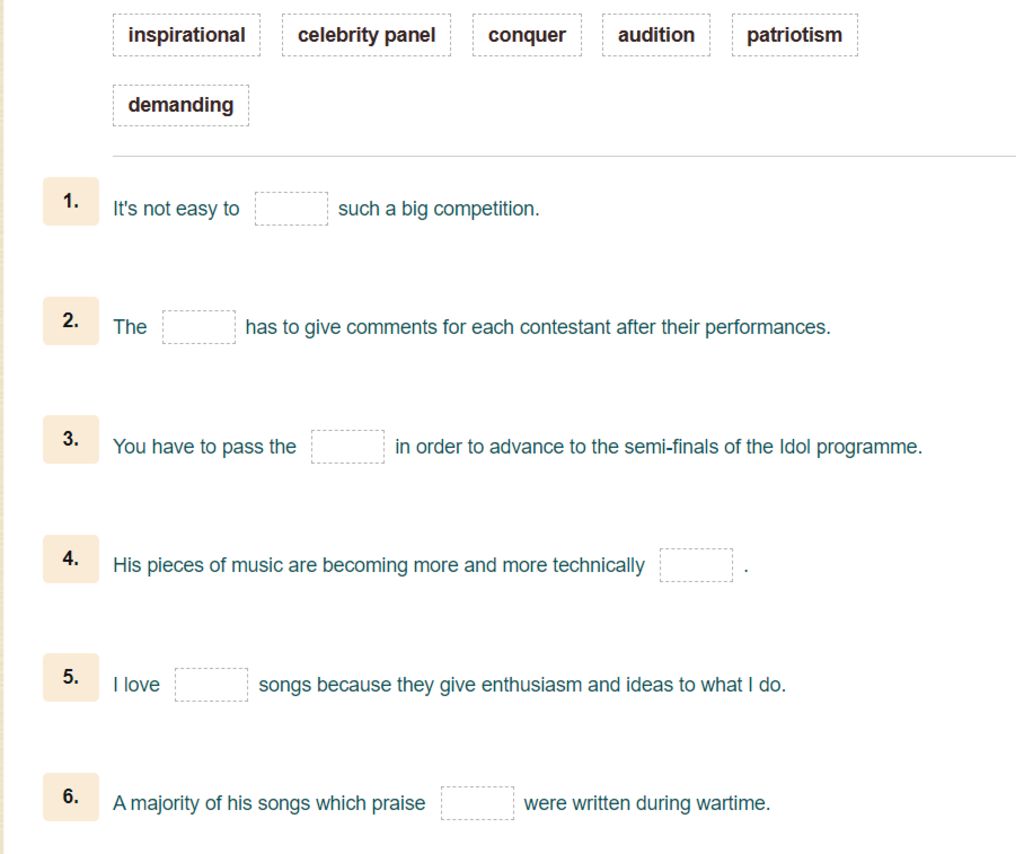Viewport: 1024px width, 854px height.
Task: Select the "patriotism" word chip
Action: coord(794,35)
